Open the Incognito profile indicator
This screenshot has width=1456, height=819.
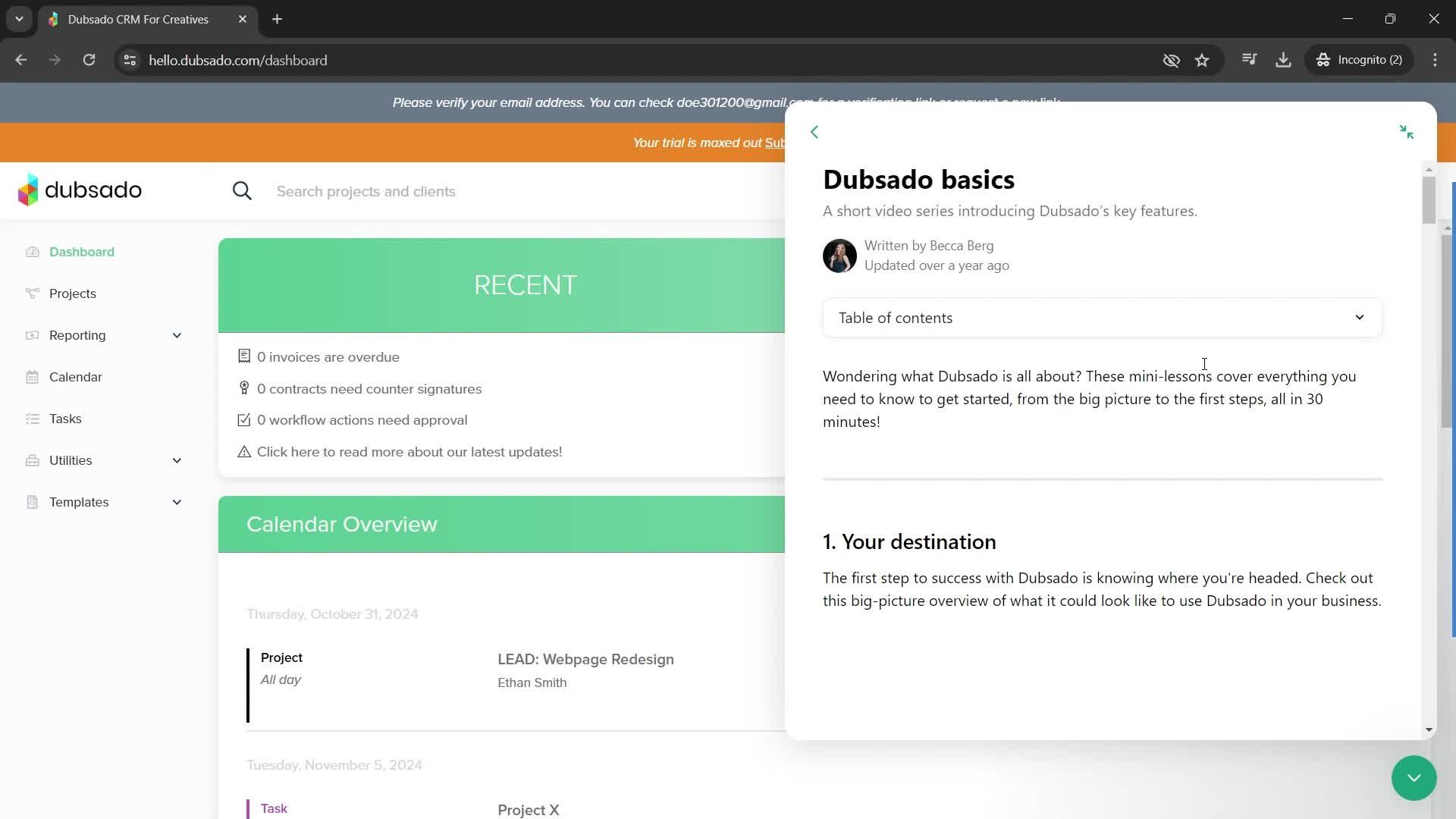(1360, 60)
